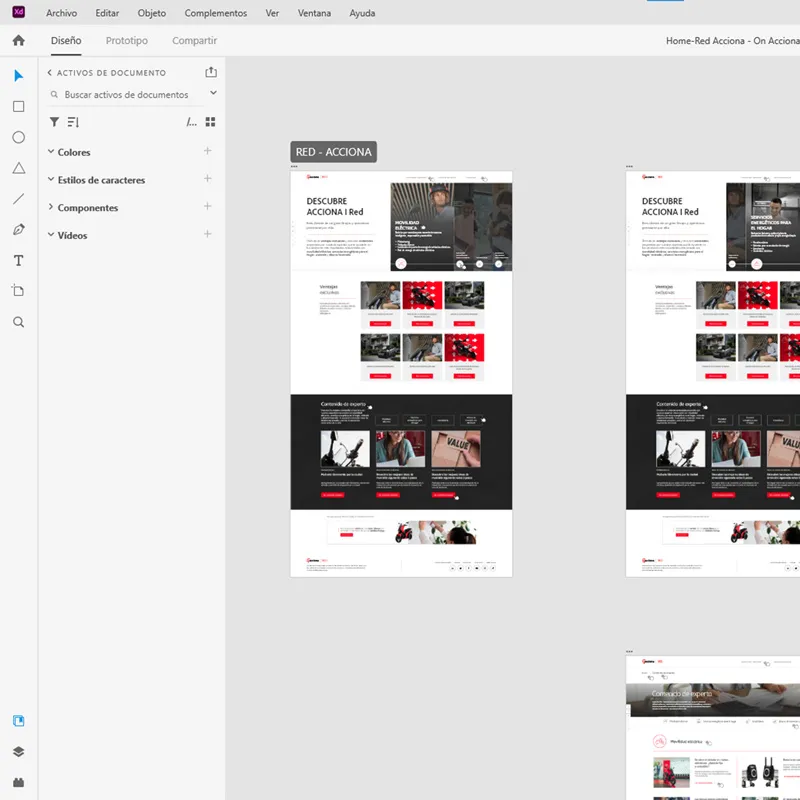The height and width of the screenshot is (800, 800).
Task: Open the Editar menu
Action: 107,13
